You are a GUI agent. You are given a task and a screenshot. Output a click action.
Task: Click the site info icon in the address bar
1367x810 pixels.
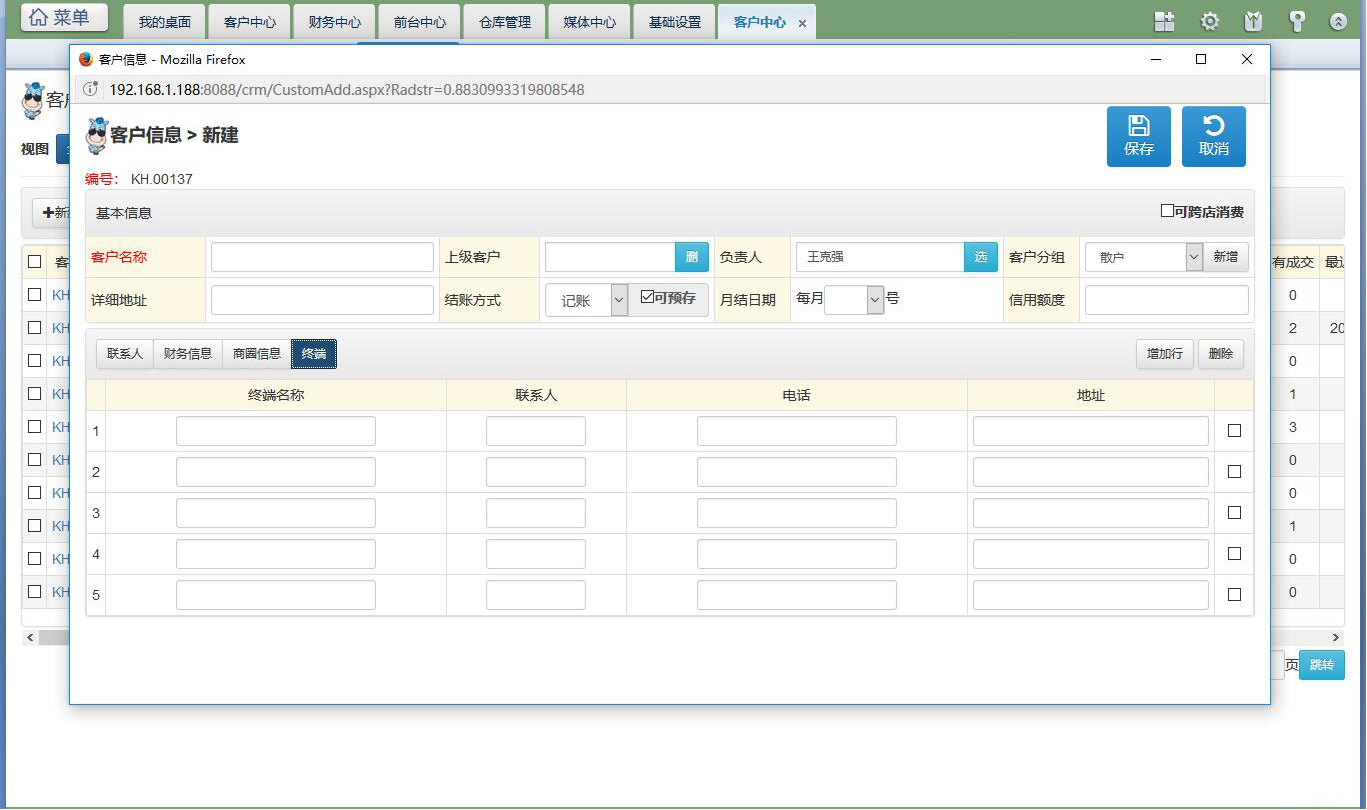pos(90,89)
